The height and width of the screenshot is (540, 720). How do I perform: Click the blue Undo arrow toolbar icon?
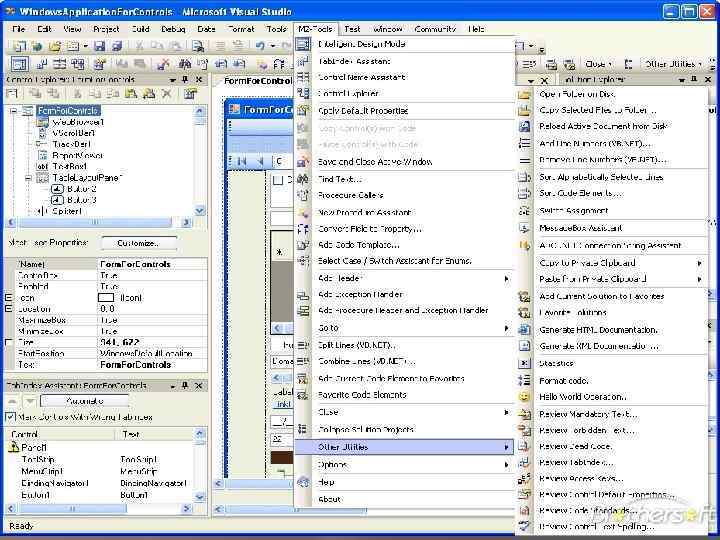tap(260, 46)
